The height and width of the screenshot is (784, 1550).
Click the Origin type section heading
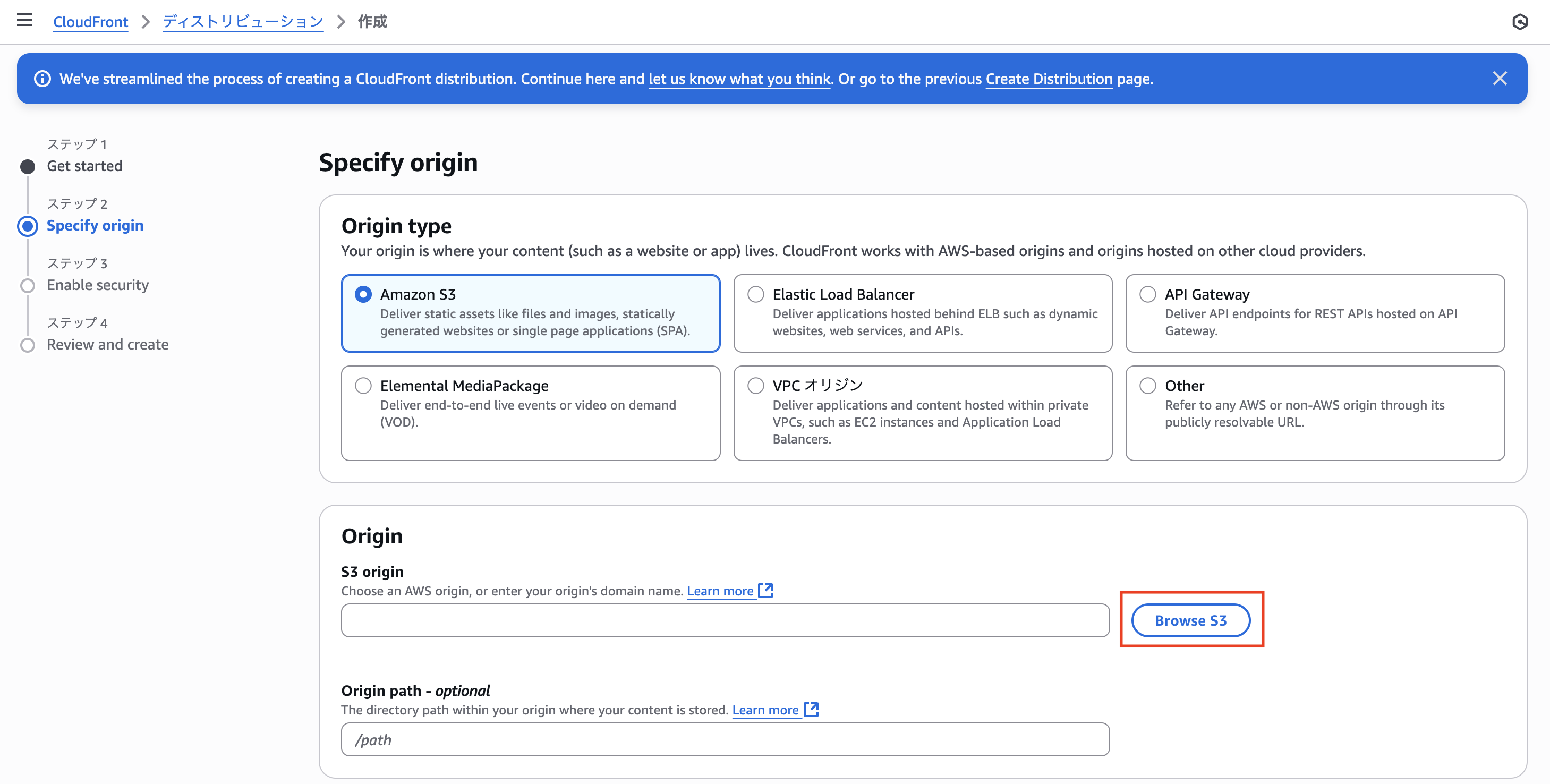point(396,226)
